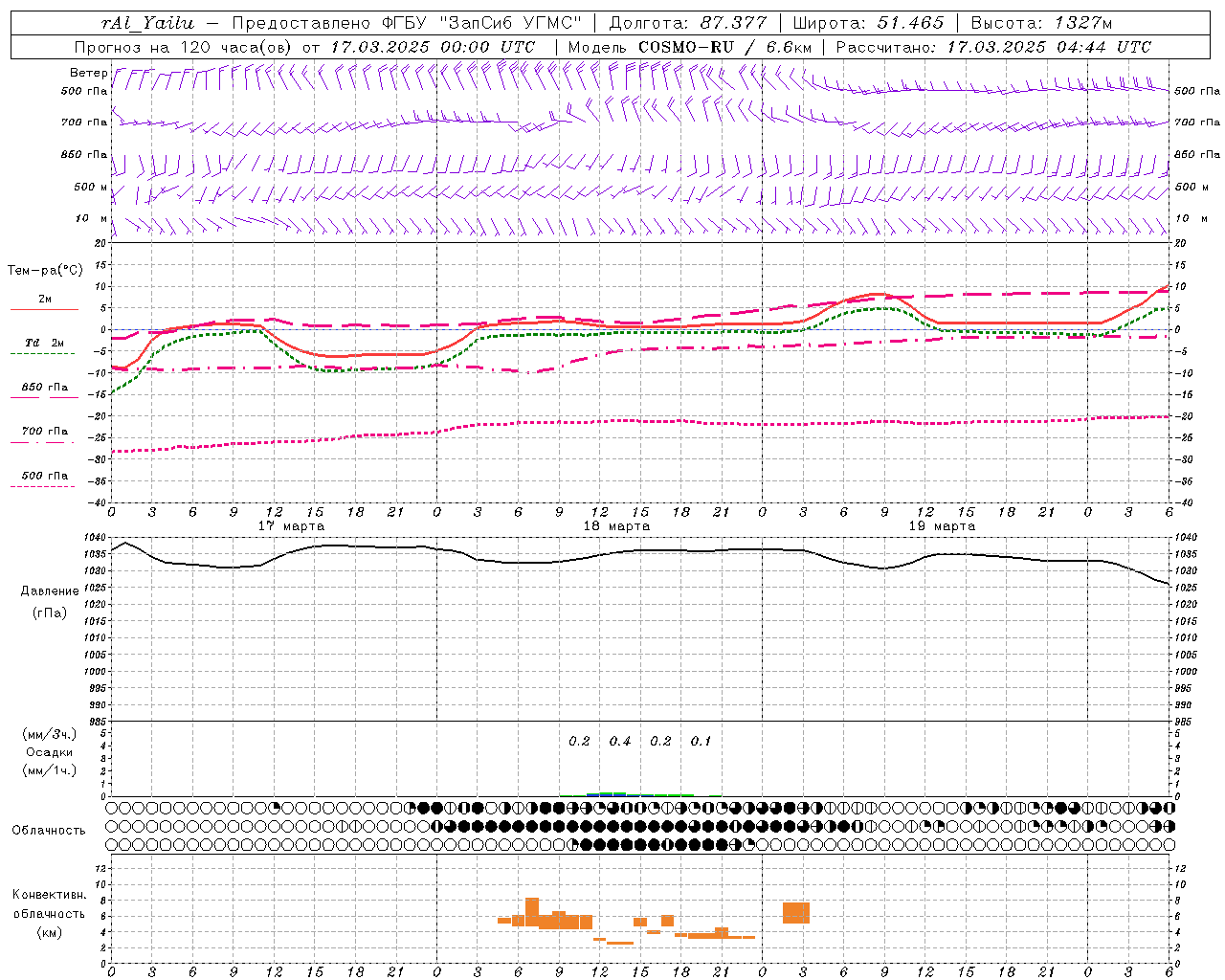
Task: Click the 'Осадки' precipitation label
Action: tap(49, 752)
